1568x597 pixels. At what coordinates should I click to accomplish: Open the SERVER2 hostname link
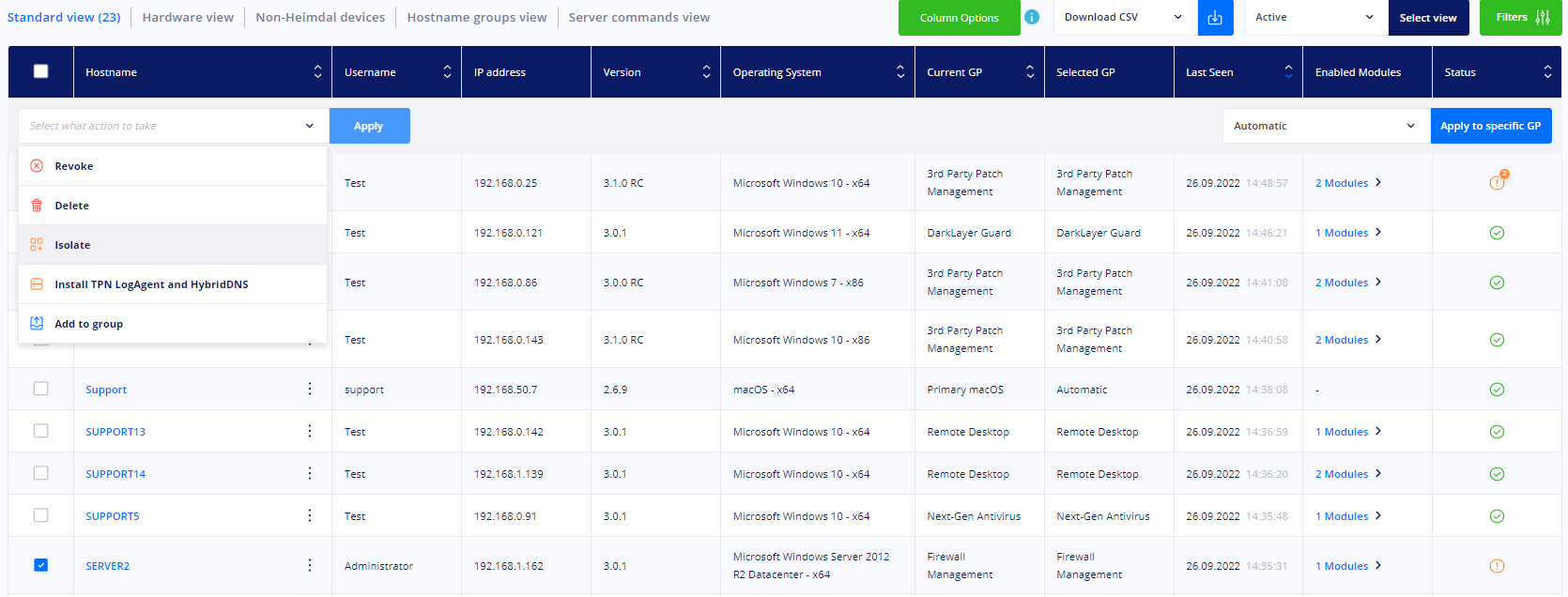coord(108,566)
